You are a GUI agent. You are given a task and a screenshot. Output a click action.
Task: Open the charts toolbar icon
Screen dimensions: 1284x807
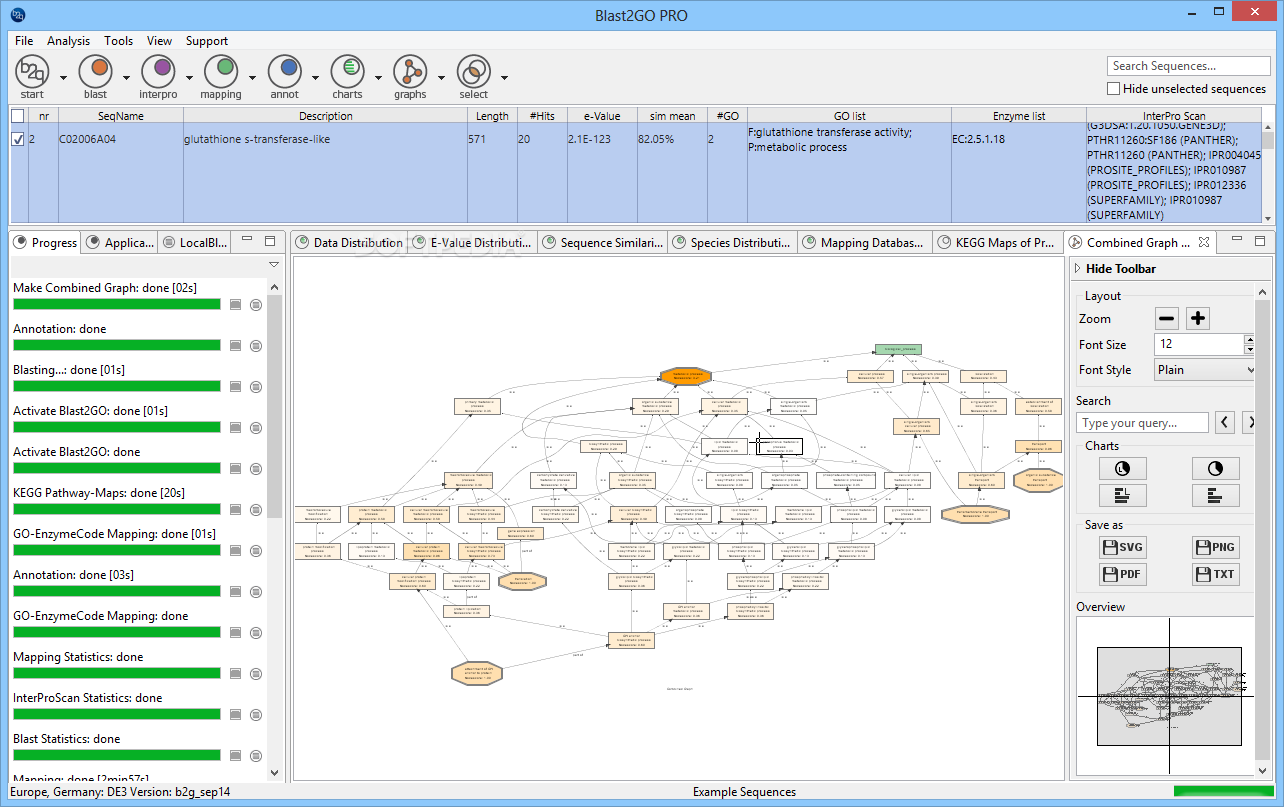(348, 70)
